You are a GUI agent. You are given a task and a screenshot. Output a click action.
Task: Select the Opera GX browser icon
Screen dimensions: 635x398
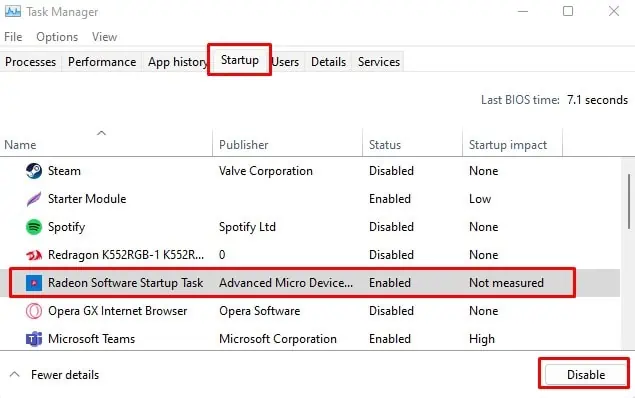coord(34,311)
